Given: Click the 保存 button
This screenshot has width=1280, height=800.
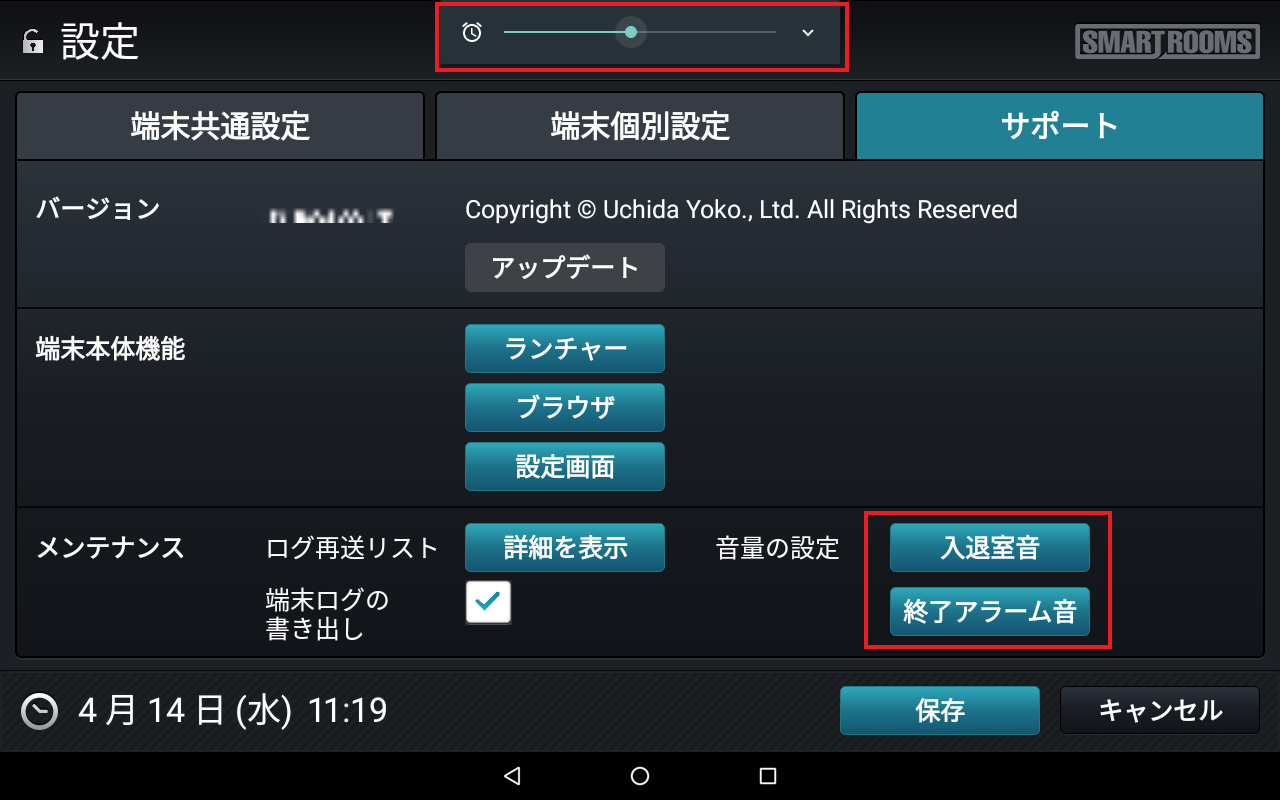Looking at the screenshot, I should point(940,711).
